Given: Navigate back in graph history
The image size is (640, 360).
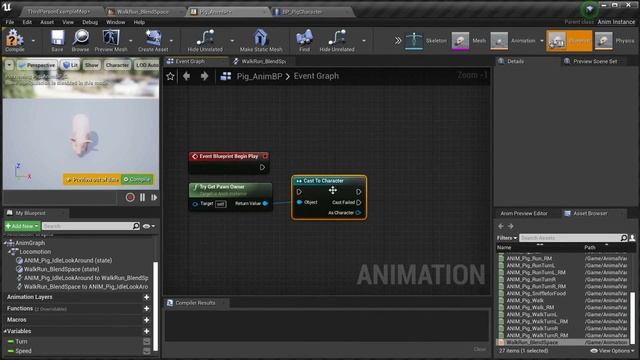Looking at the screenshot, I should click(x=187, y=76).
